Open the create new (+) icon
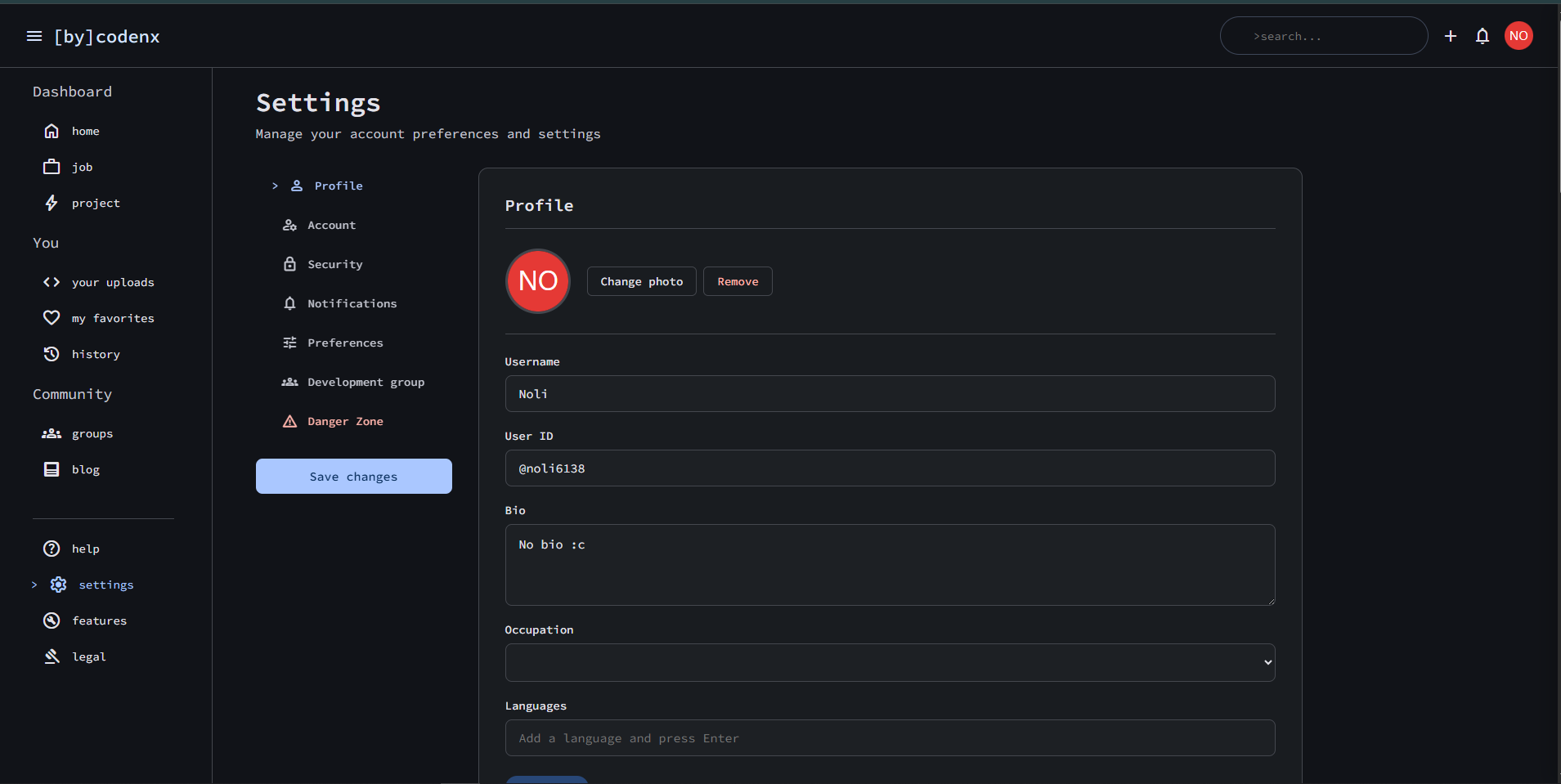Viewport: 1561px width, 784px height. 1451,36
